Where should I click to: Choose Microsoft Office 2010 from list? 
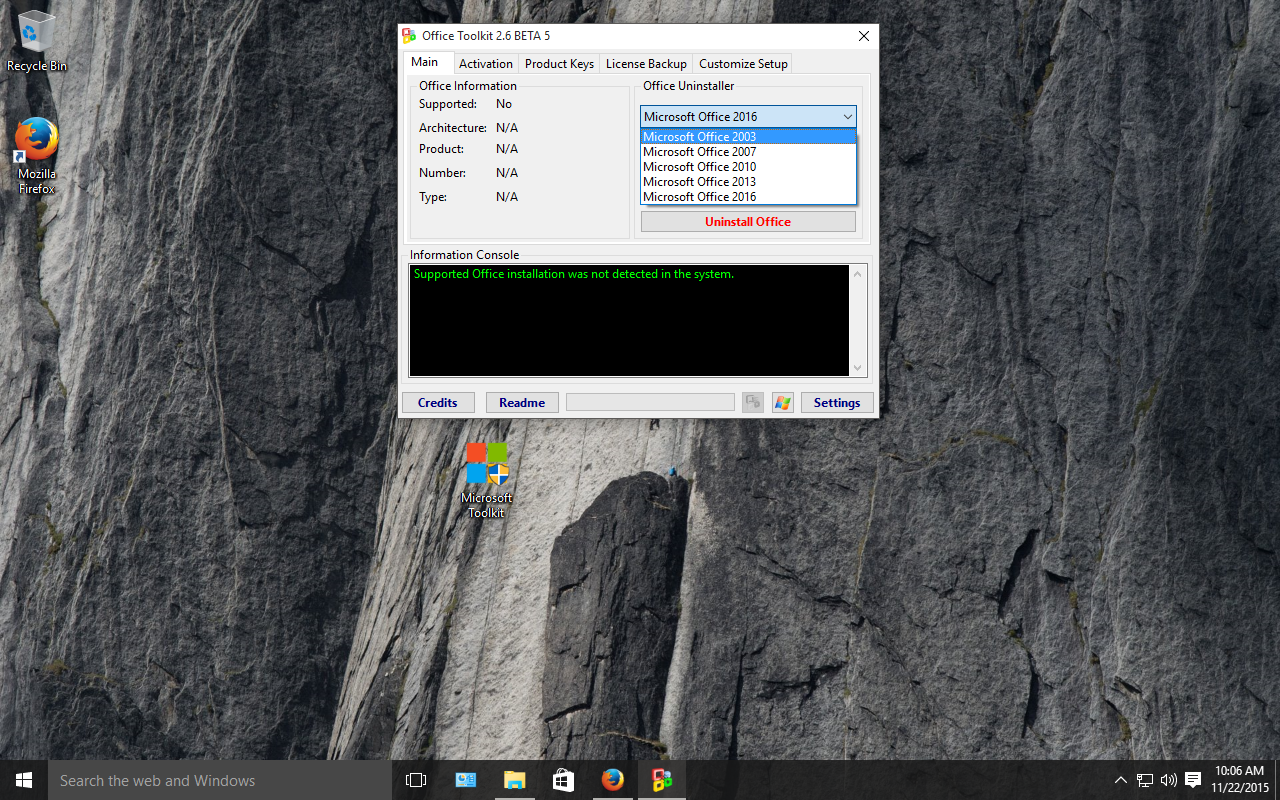(x=700, y=167)
